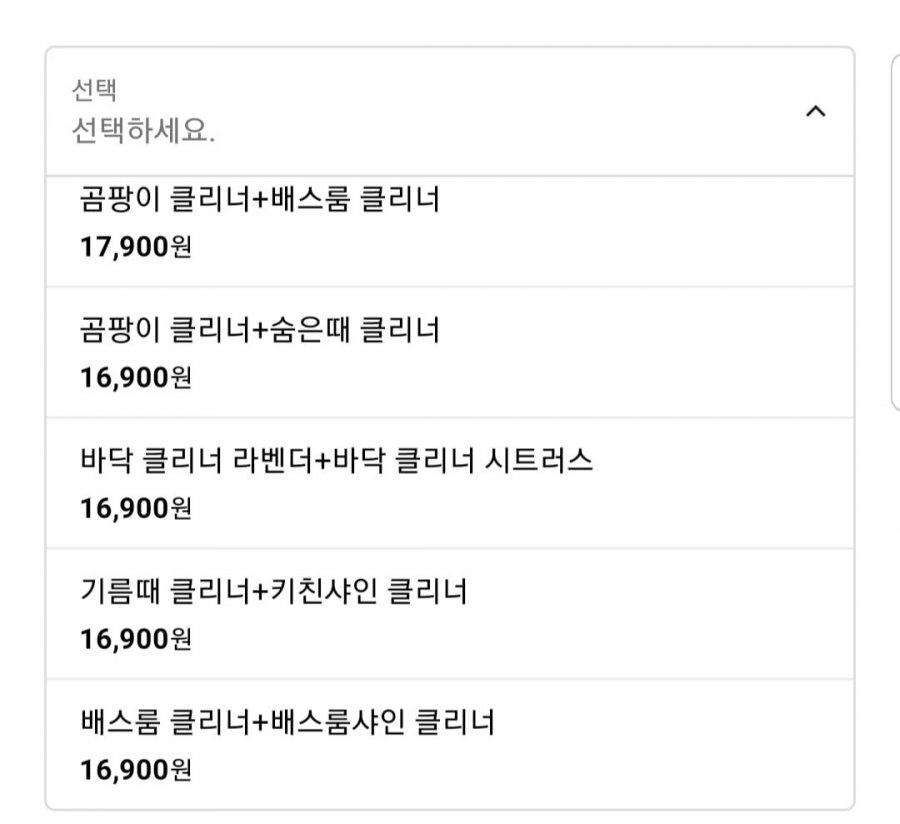
Task: Choose the 배스룸 클리너+배스룸샤인 클리너 option
Action: (450, 744)
